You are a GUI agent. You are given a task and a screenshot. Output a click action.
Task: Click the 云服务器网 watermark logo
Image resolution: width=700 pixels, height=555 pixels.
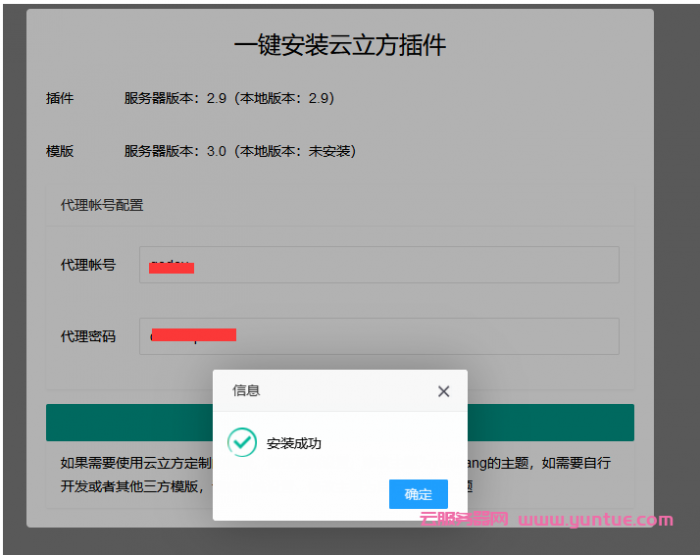click(x=465, y=520)
